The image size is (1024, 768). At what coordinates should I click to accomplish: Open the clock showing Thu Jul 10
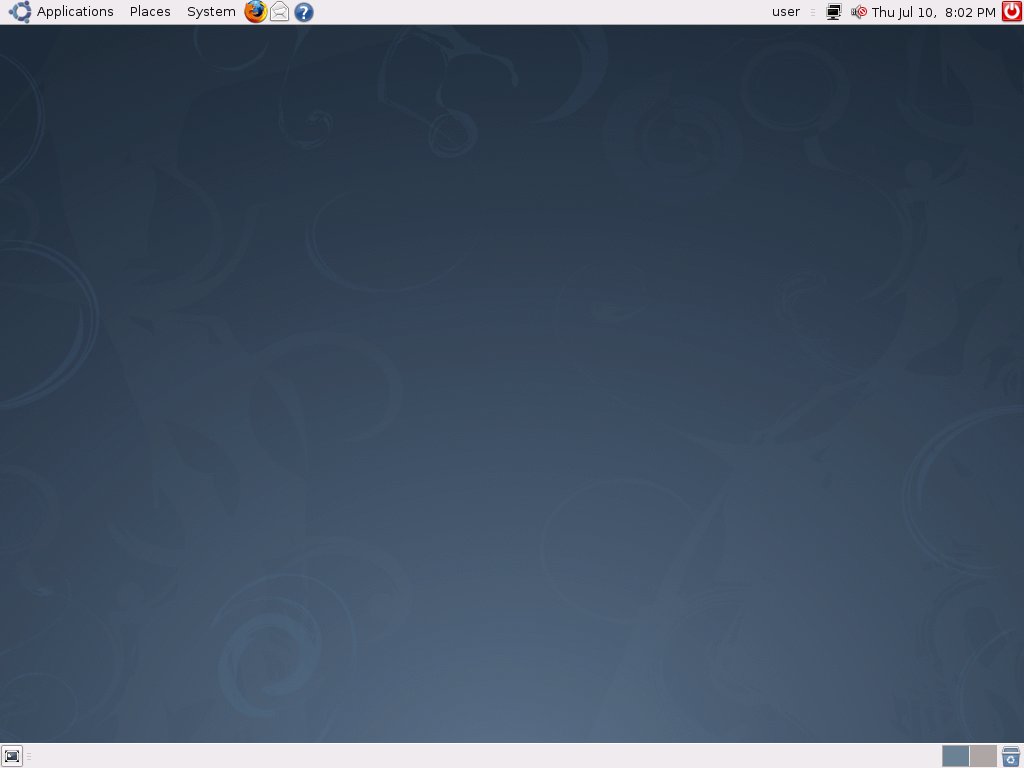[x=933, y=12]
